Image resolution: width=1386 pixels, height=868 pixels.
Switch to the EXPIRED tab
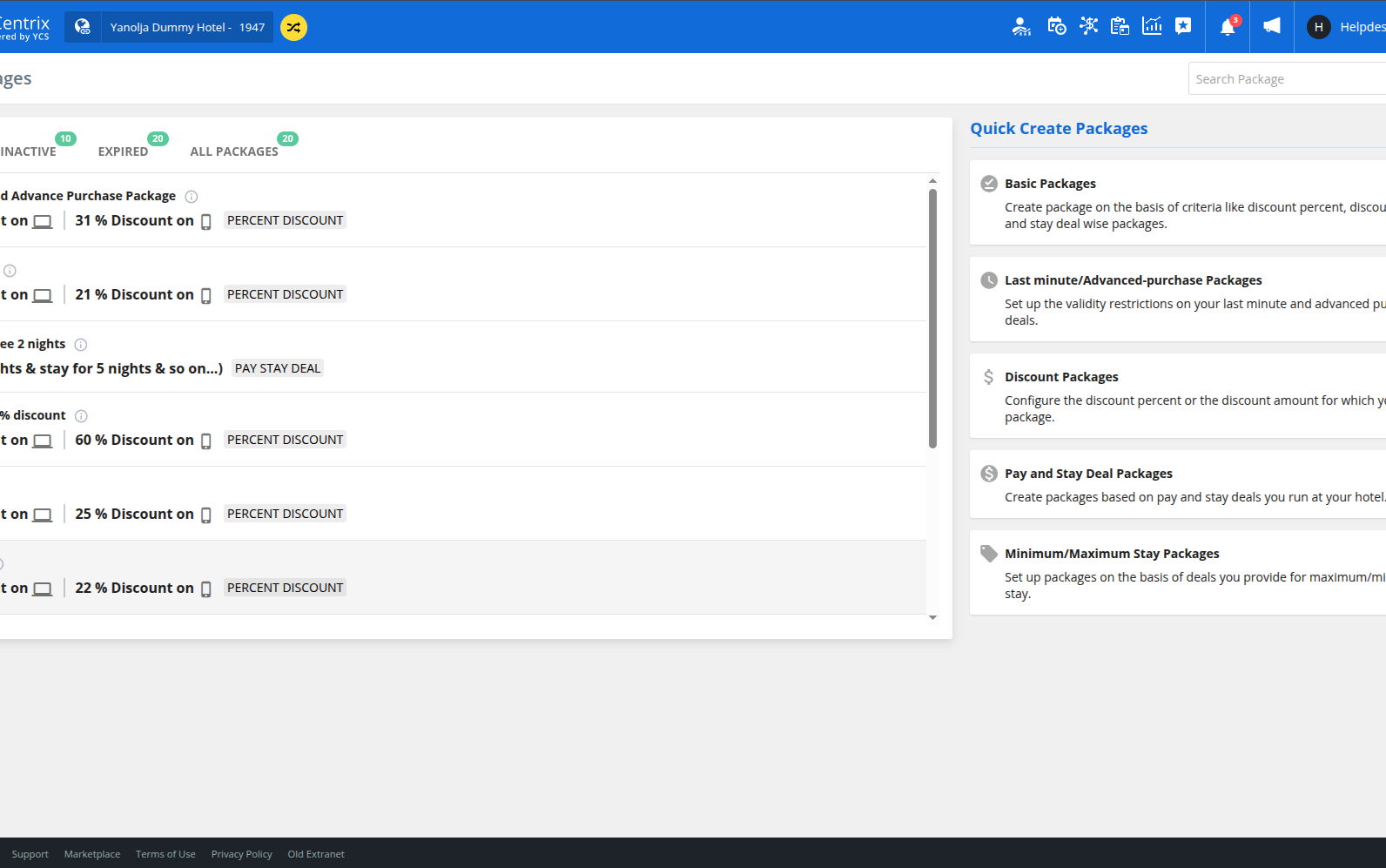click(x=123, y=151)
